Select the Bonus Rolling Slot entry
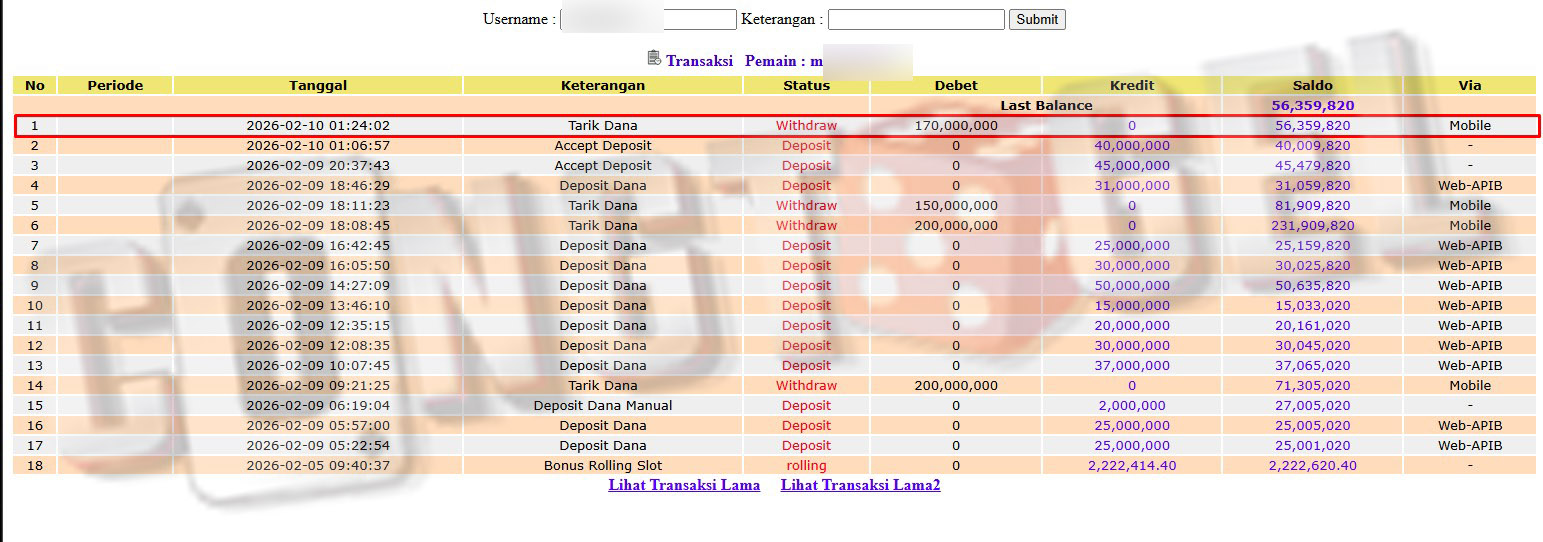This screenshot has height=542, width=1543. [x=602, y=465]
